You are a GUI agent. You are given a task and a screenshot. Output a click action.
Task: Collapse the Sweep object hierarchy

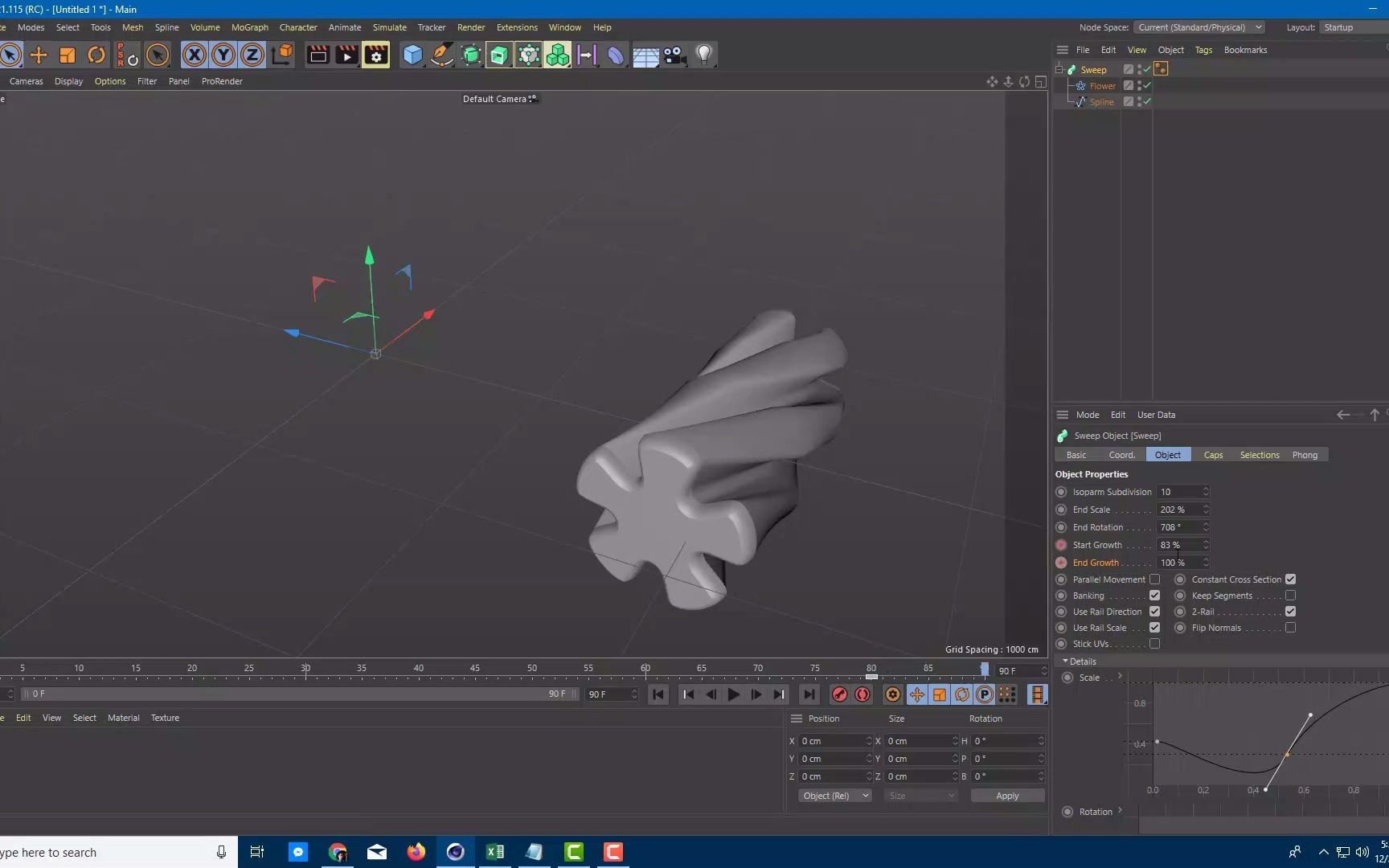(1059, 69)
